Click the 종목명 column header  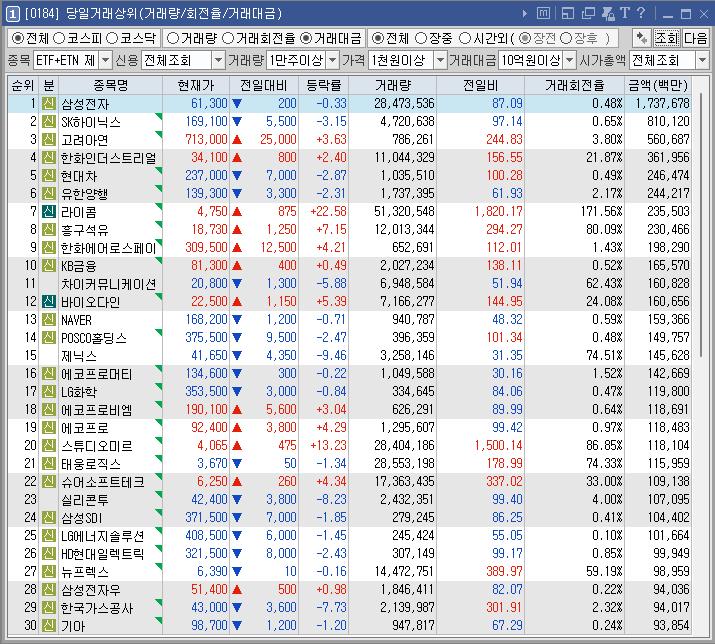(110, 85)
